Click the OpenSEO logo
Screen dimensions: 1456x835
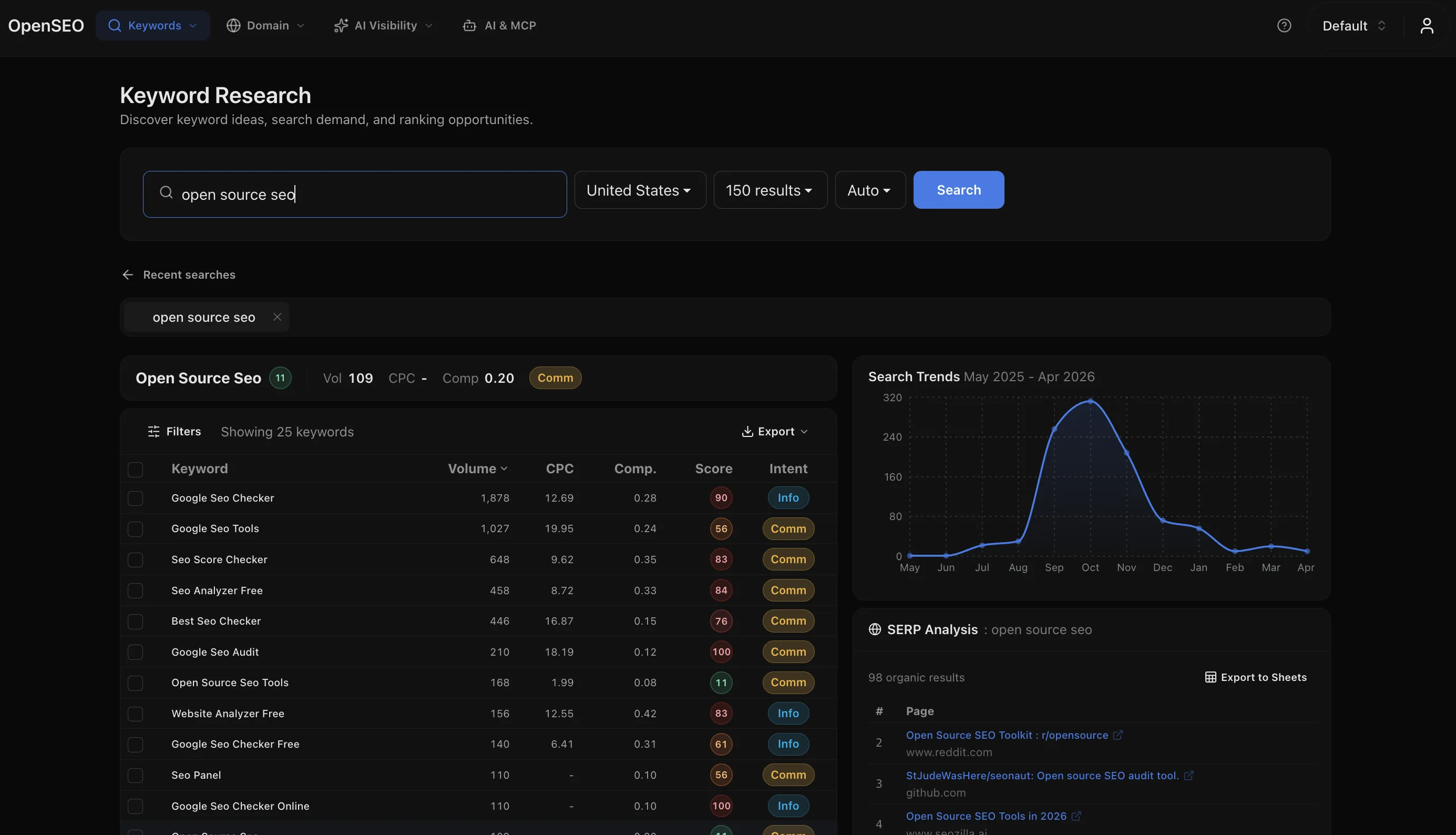click(x=46, y=26)
